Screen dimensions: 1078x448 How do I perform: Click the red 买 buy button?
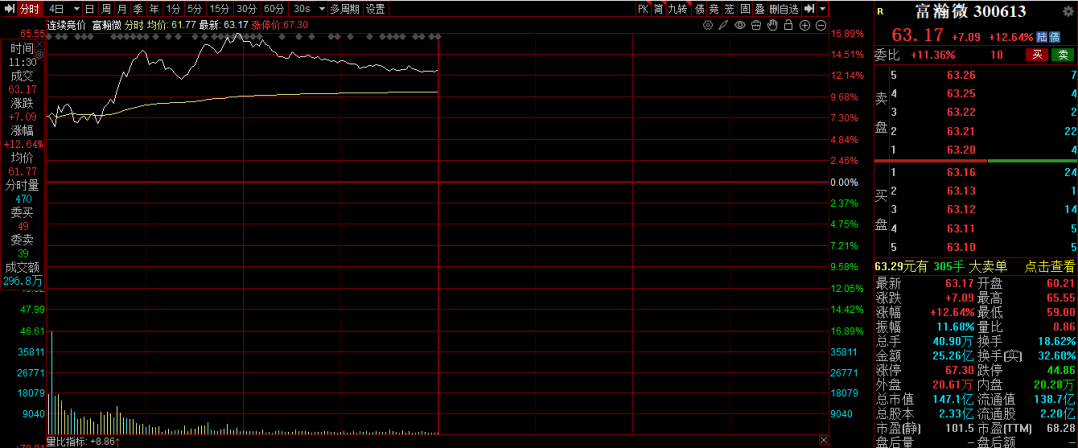[1038, 54]
